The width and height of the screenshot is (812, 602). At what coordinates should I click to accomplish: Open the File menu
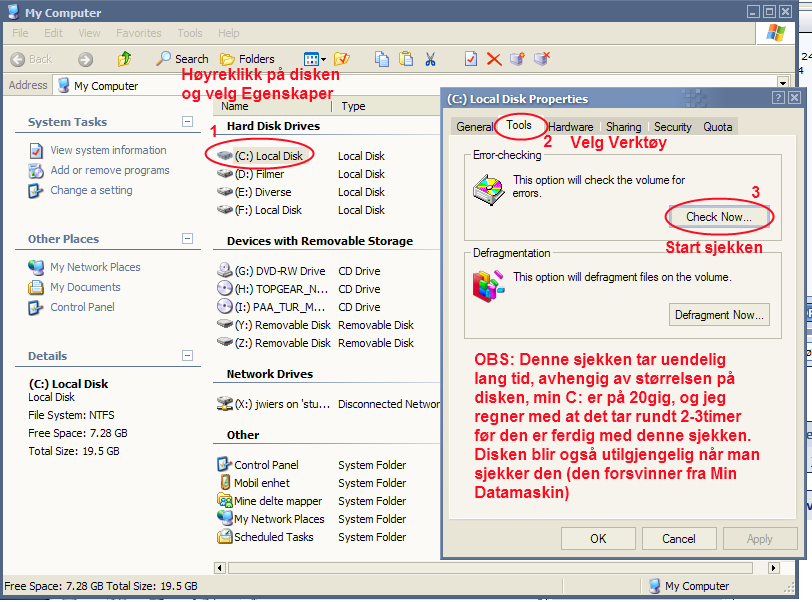pyautogui.click(x=20, y=33)
